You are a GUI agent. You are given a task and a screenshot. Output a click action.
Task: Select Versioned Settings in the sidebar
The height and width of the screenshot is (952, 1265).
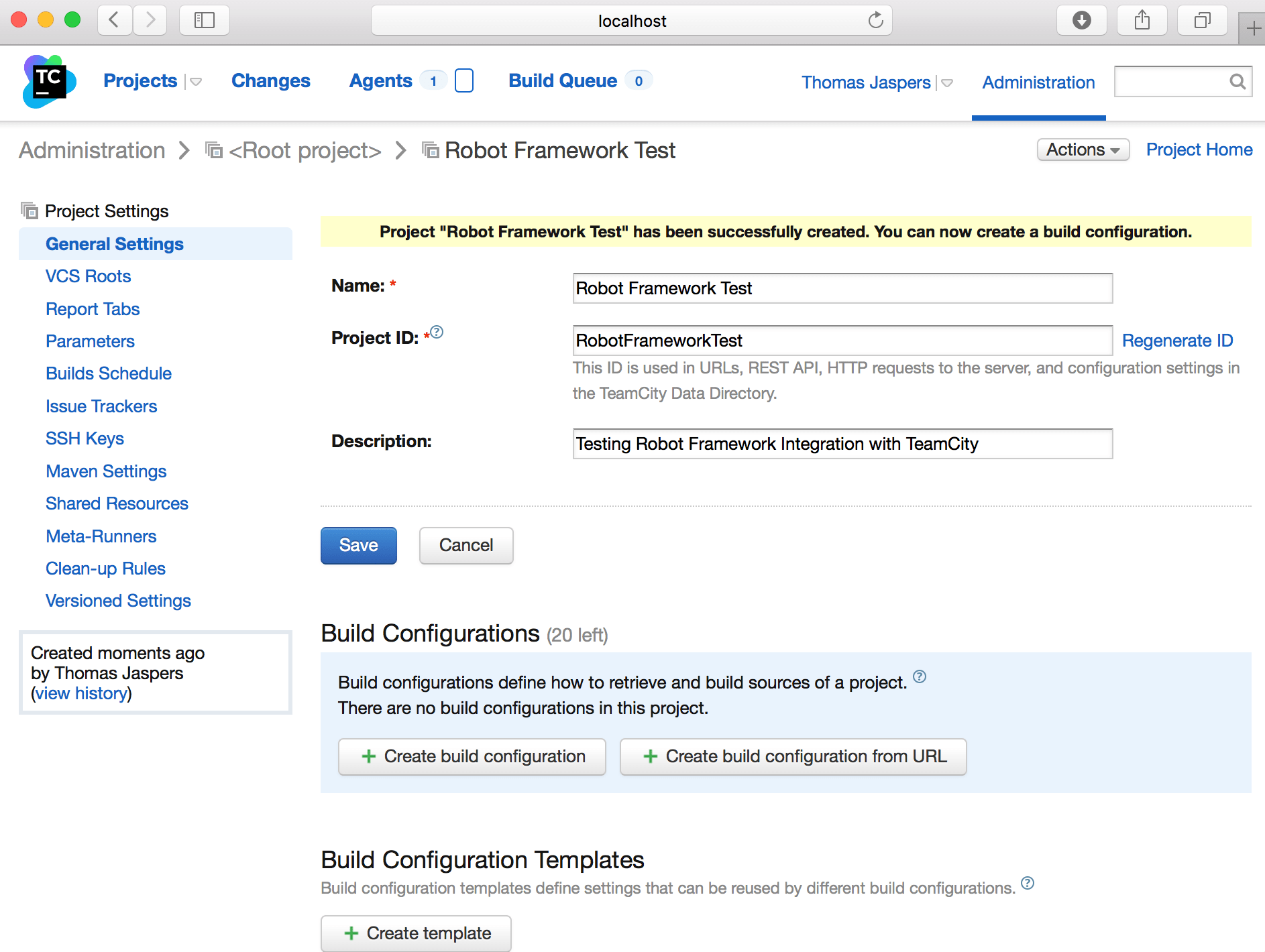(118, 601)
